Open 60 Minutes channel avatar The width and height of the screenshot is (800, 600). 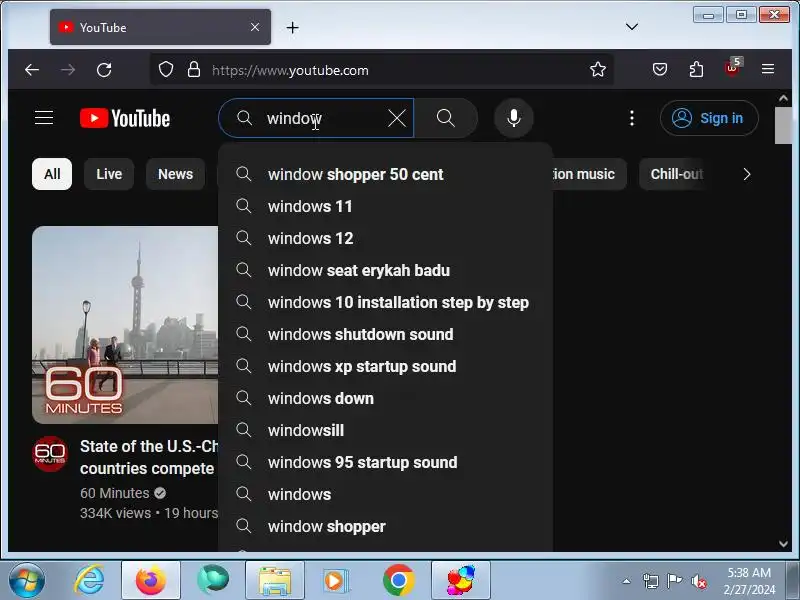[49, 454]
